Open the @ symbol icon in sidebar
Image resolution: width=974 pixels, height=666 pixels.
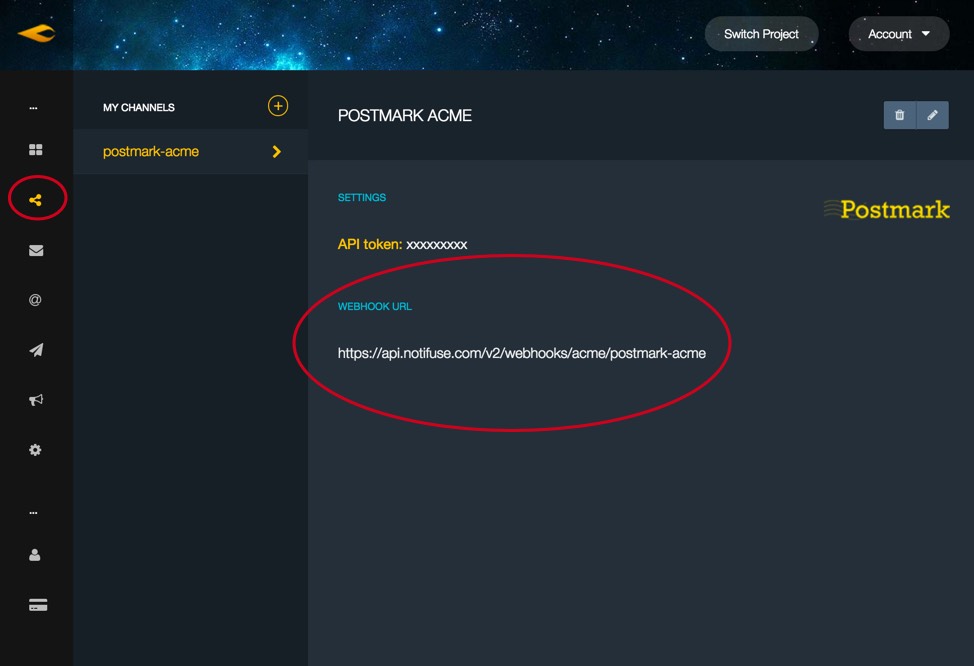pyautogui.click(x=35, y=300)
